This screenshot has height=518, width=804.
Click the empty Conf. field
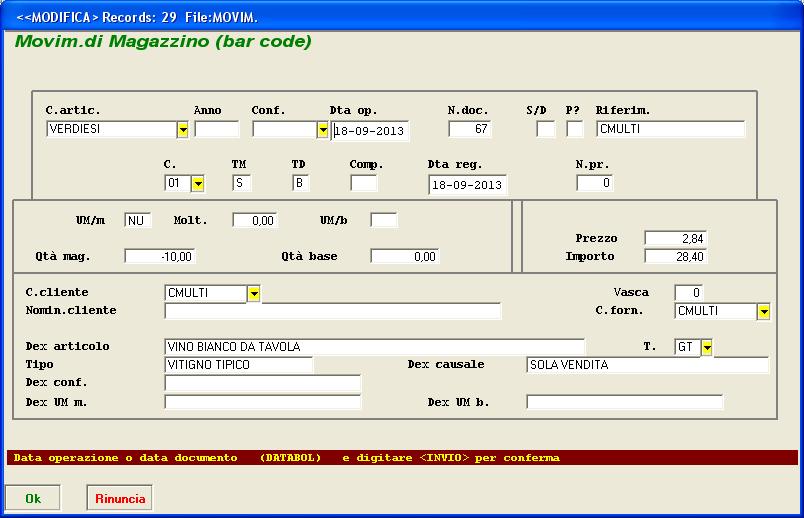[285, 129]
